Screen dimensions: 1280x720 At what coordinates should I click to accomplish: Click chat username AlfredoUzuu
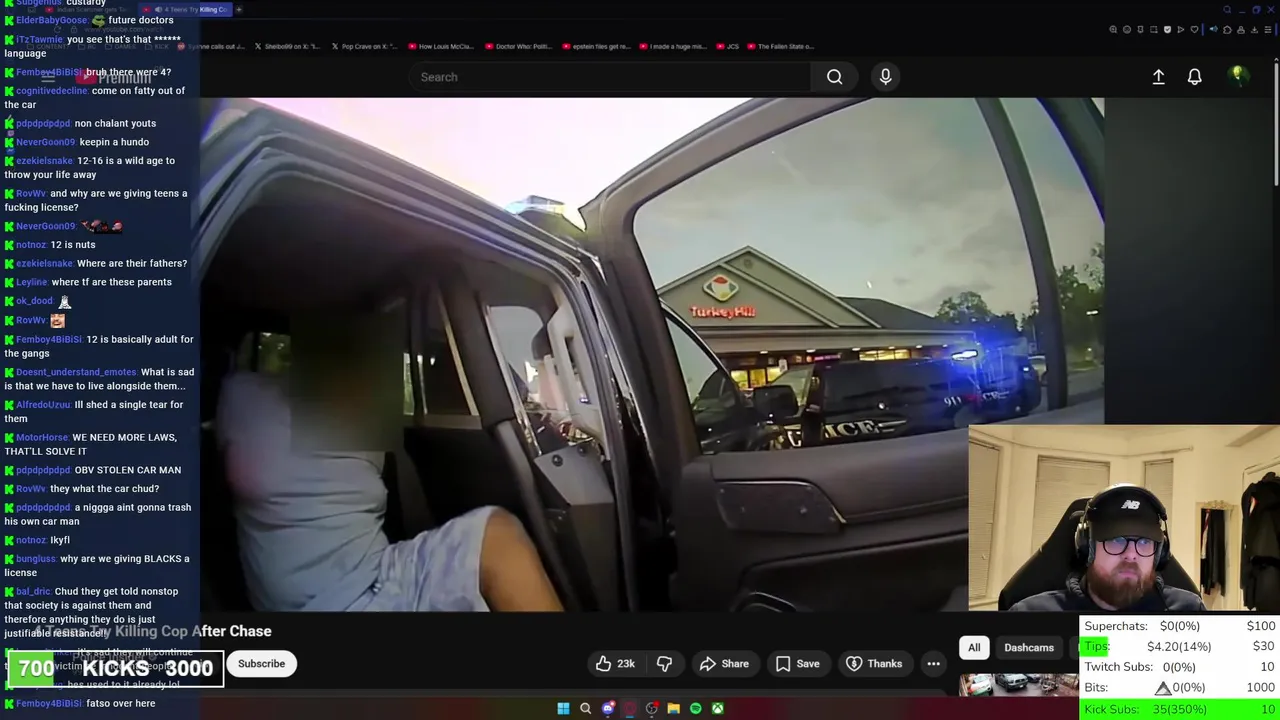[43, 405]
